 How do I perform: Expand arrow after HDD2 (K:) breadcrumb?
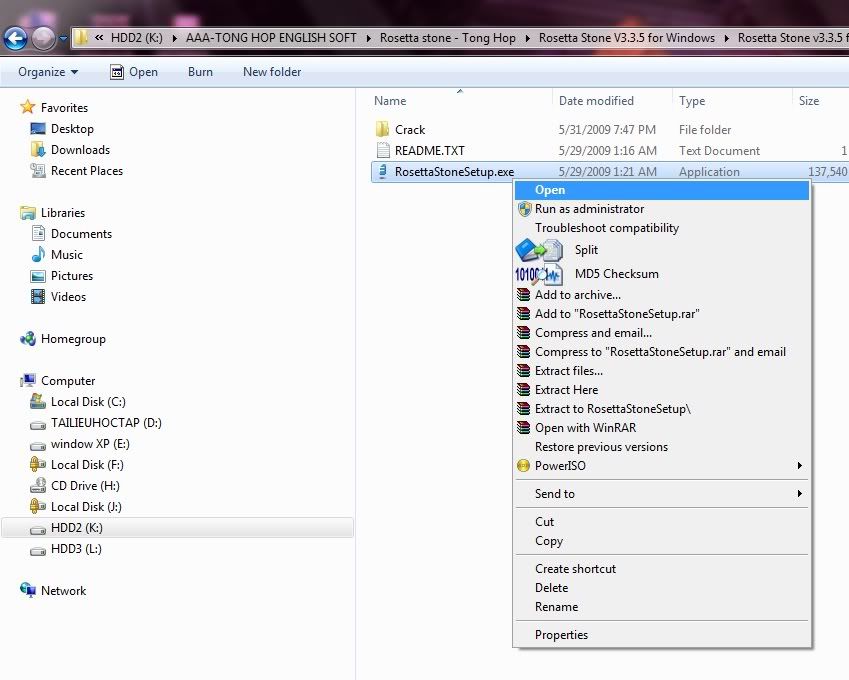tap(174, 38)
